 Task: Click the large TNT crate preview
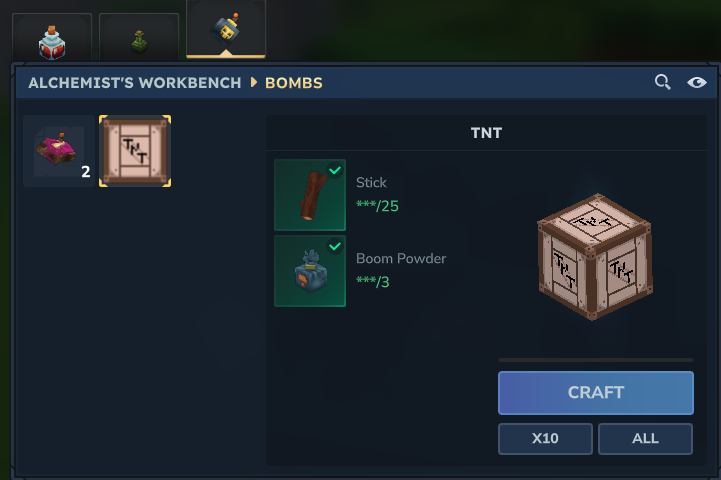(x=595, y=257)
